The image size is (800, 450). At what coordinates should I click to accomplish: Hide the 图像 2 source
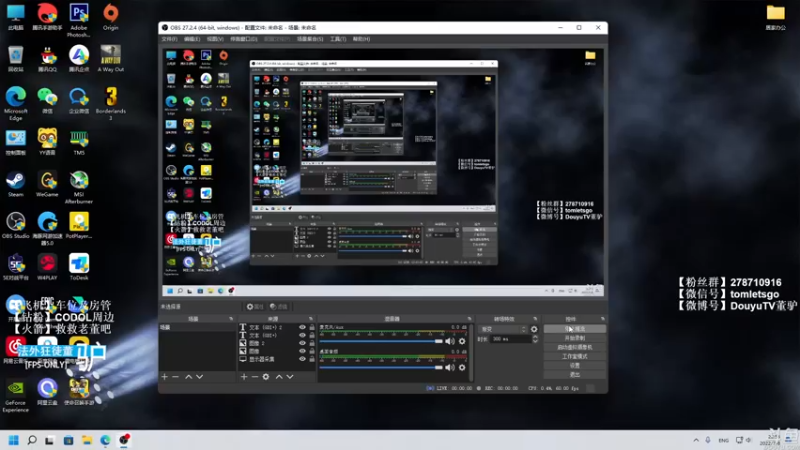click(302, 343)
